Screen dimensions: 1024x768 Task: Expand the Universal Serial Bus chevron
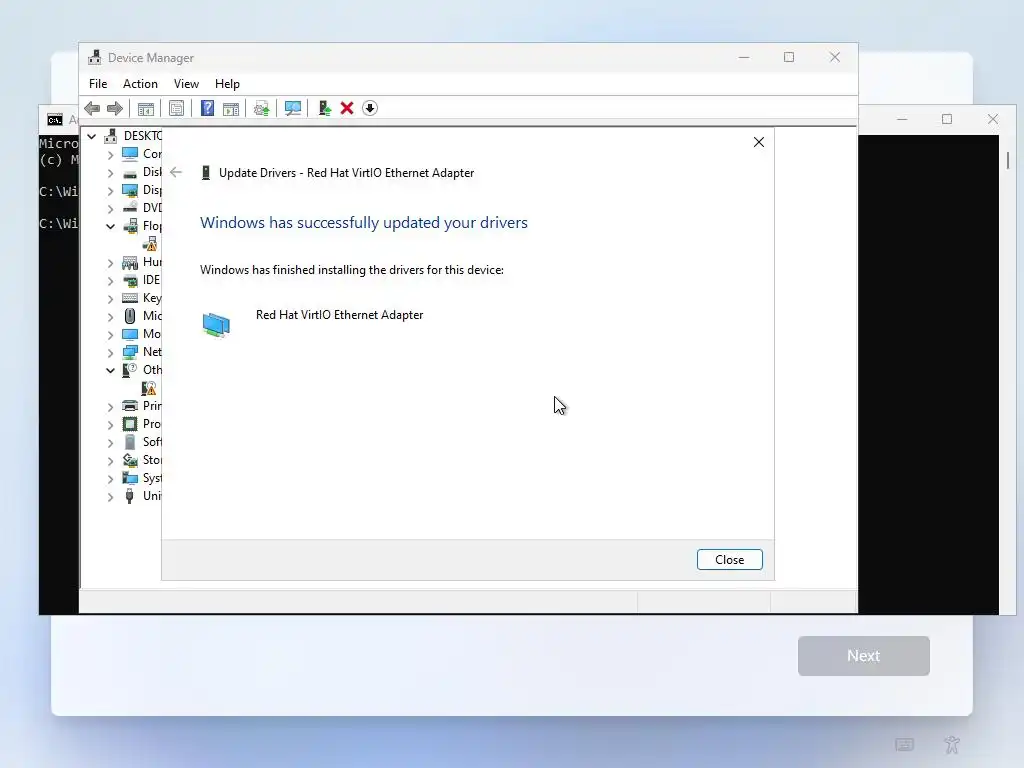(110, 496)
